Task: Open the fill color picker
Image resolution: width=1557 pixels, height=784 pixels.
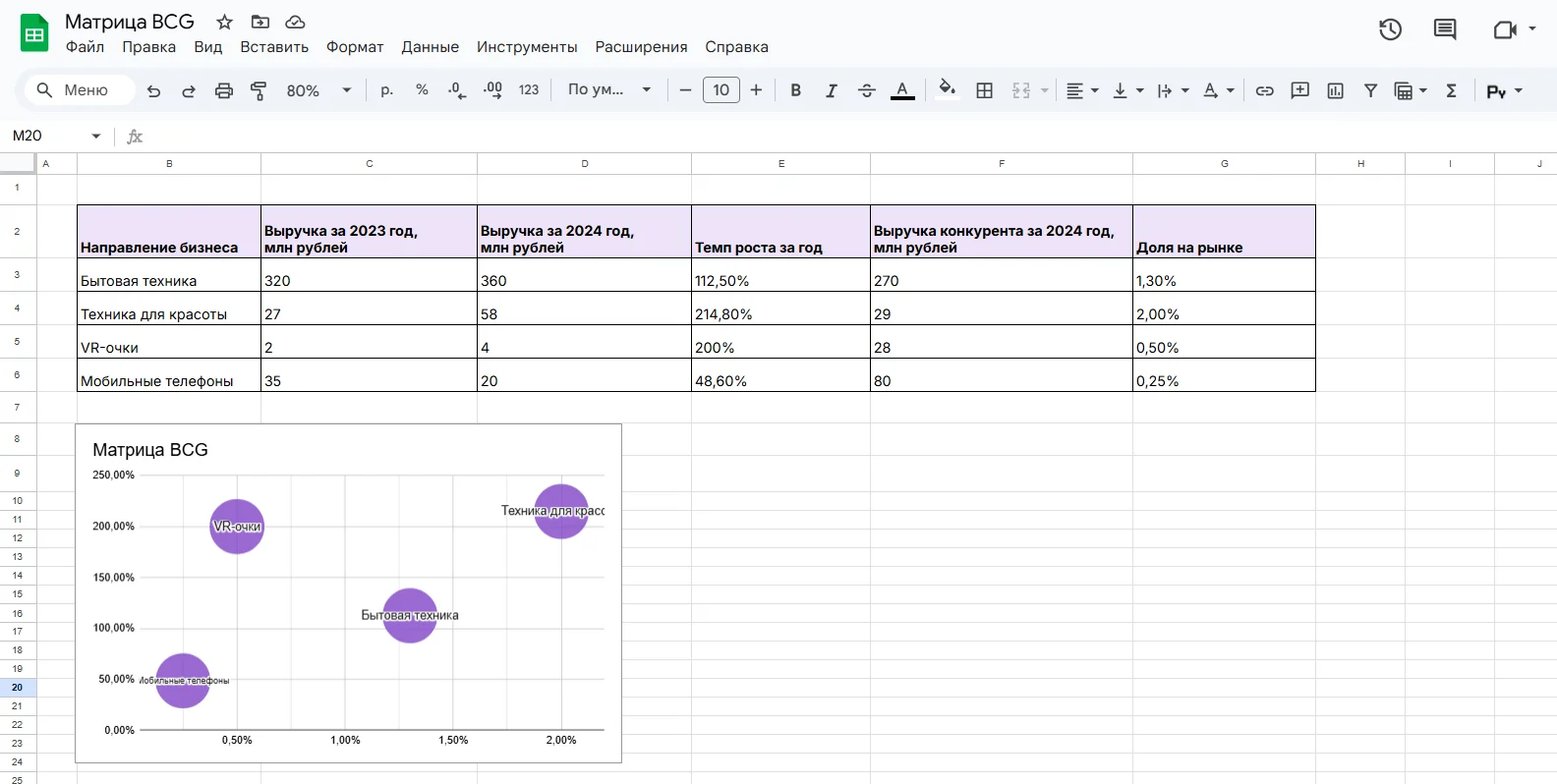Action: click(947, 90)
